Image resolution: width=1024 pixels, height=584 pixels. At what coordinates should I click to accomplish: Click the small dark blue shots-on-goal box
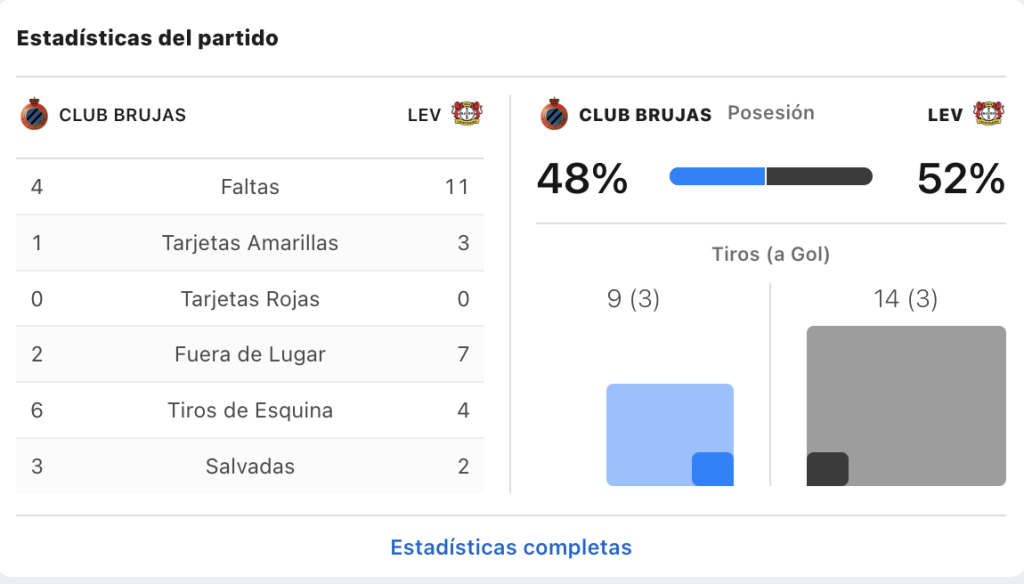pyautogui.click(x=712, y=469)
